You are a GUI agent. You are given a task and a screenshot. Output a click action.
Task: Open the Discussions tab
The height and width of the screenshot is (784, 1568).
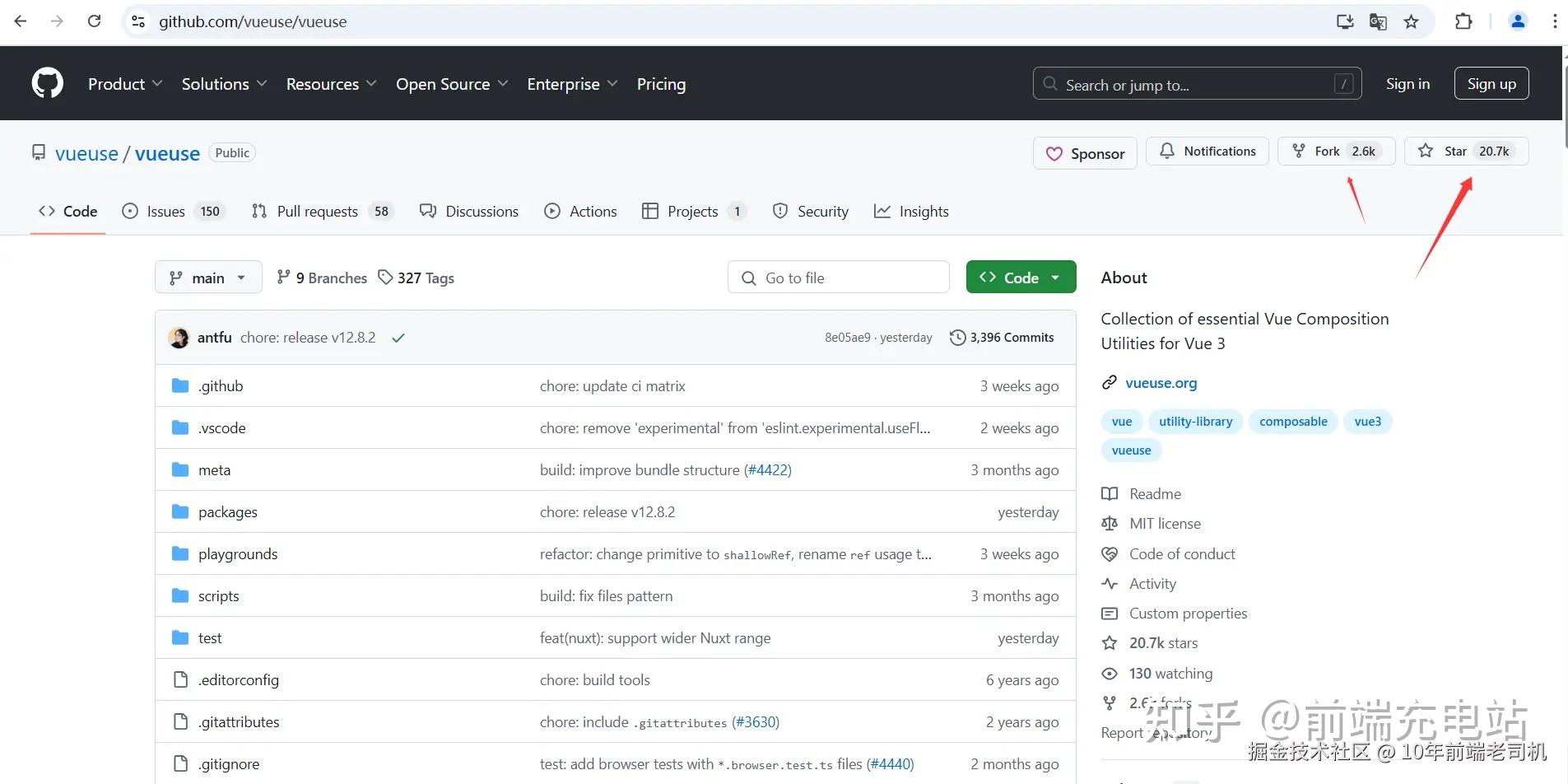(x=469, y=212)
